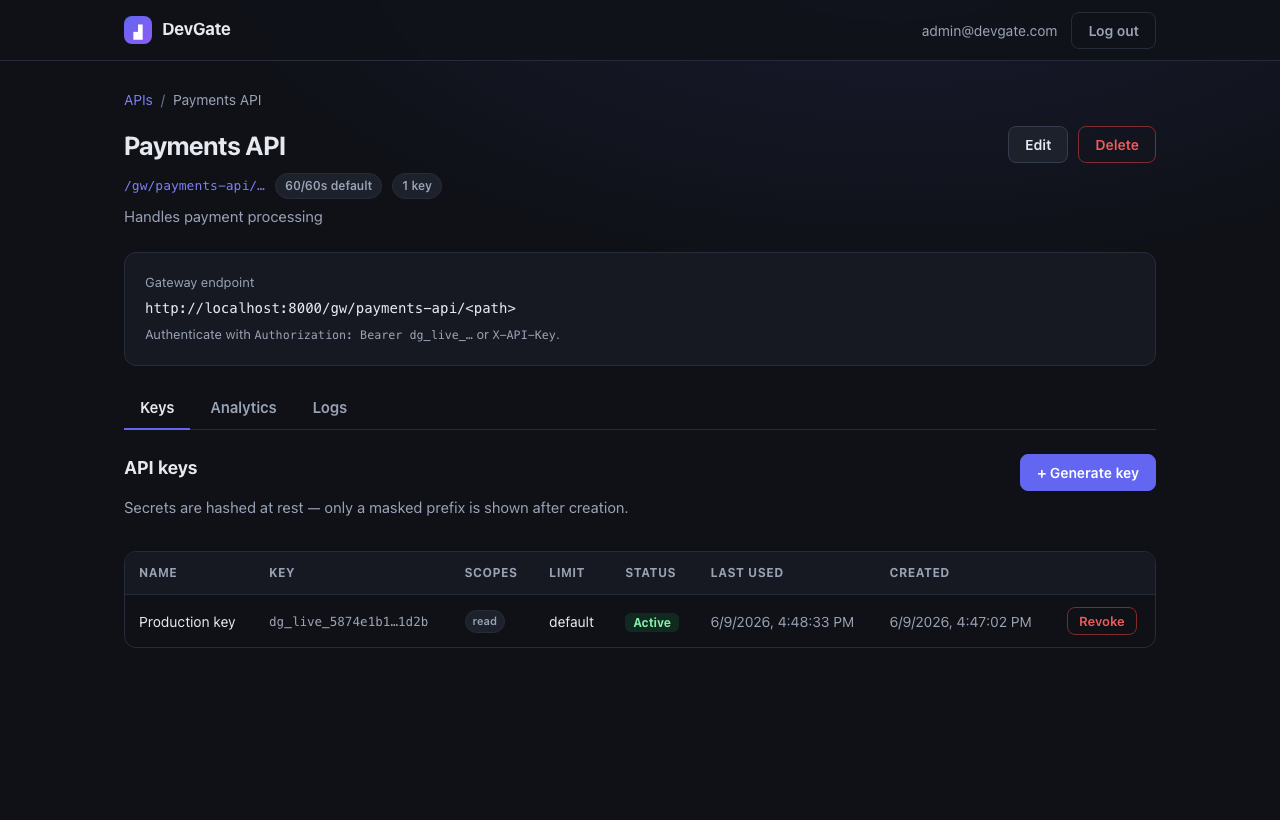Click the SCOPES column header
This screenshot has width=1280, height=820.
pyautogui.click(x=491, y=573)
